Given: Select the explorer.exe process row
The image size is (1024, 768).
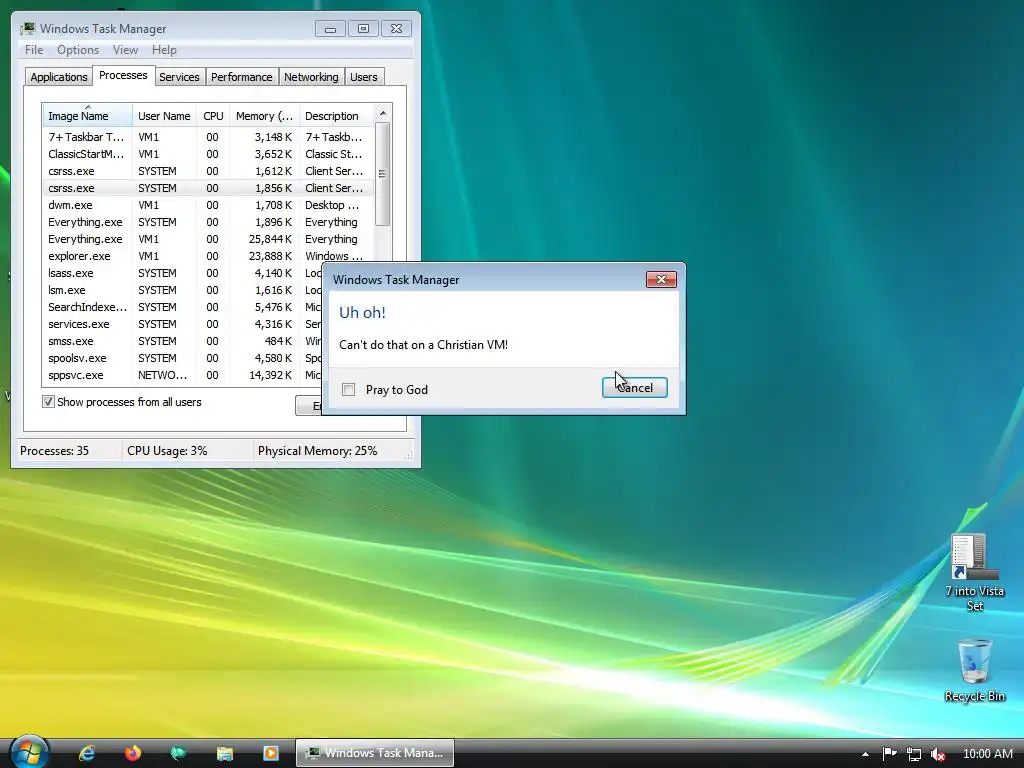Looking at the screenshot, I should click(208, 256).
